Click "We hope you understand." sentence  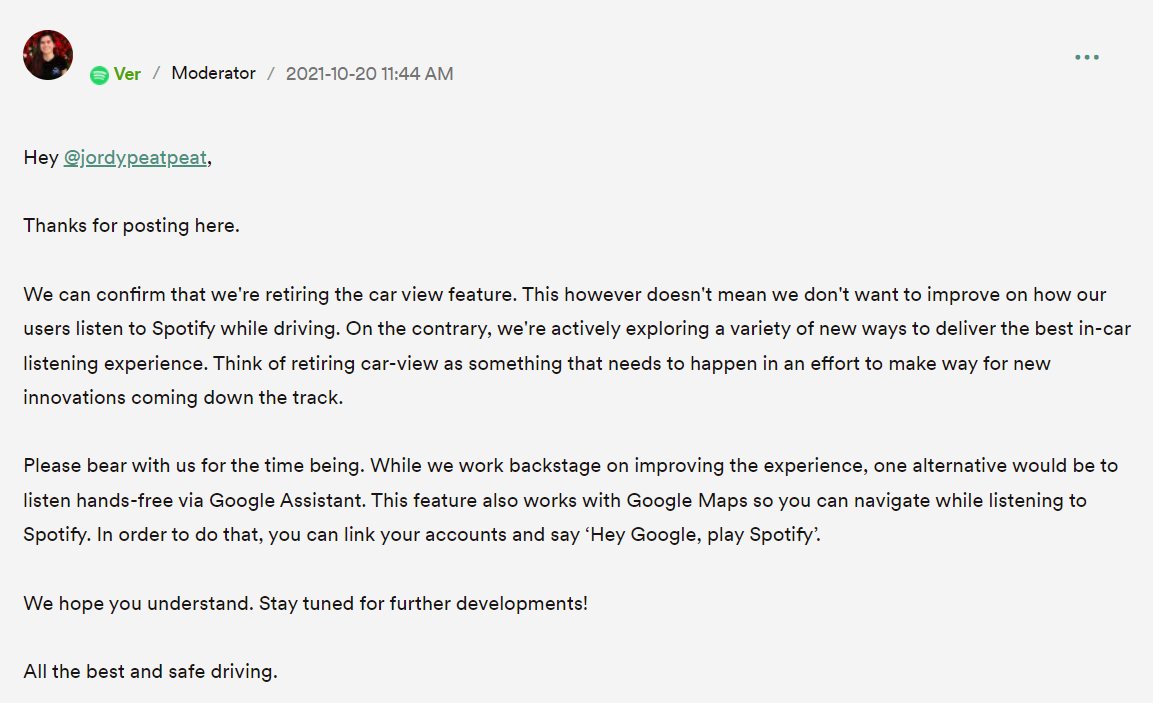[x=138, y=604]
